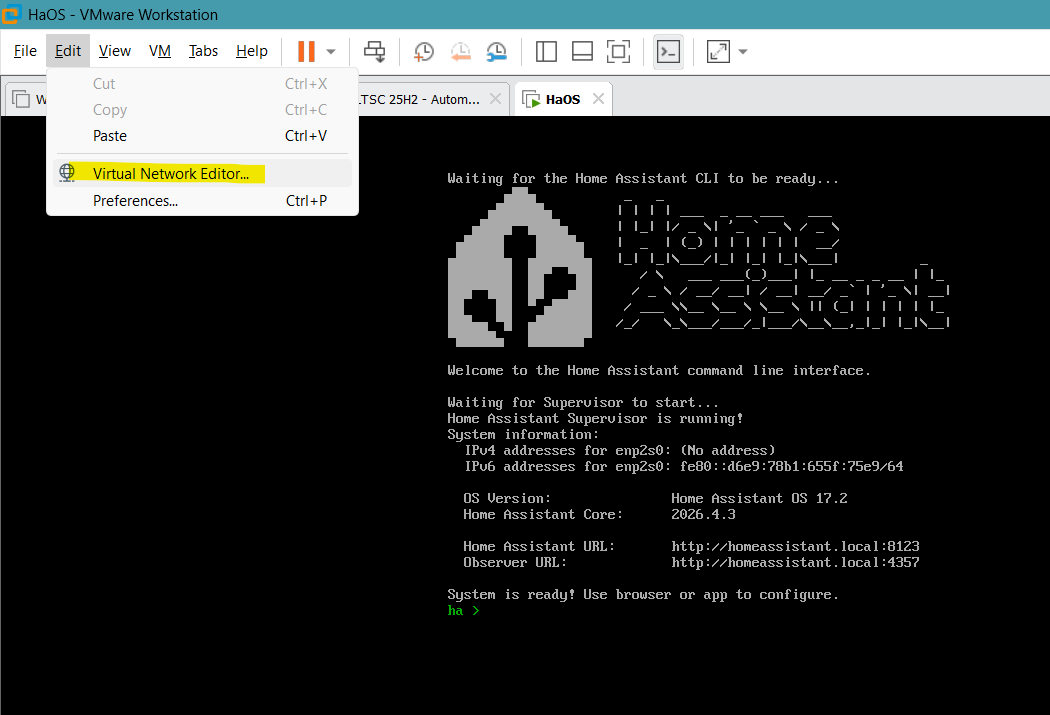Click the Home Assistant house logo
The width and height of the screenshot is (1050, 715).
[x=520, y=267]
